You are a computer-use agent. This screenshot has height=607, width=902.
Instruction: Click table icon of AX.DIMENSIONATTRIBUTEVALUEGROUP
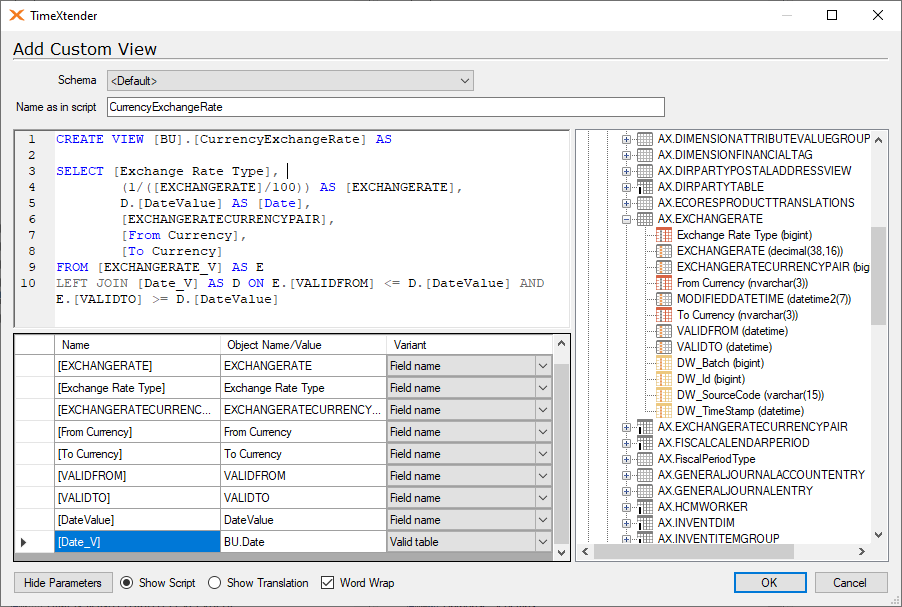(645, 139)
